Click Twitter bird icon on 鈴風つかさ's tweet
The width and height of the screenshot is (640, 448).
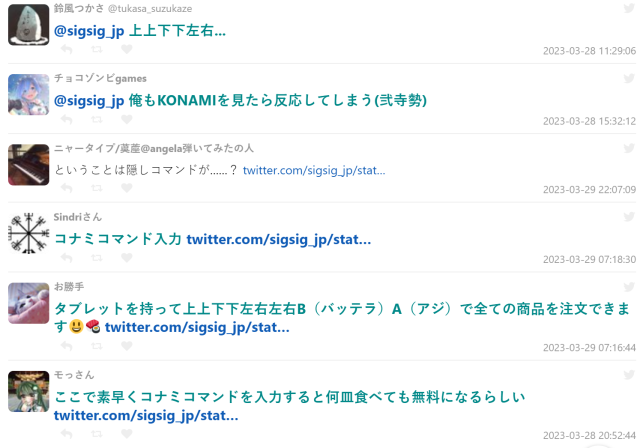pos(628,8)
